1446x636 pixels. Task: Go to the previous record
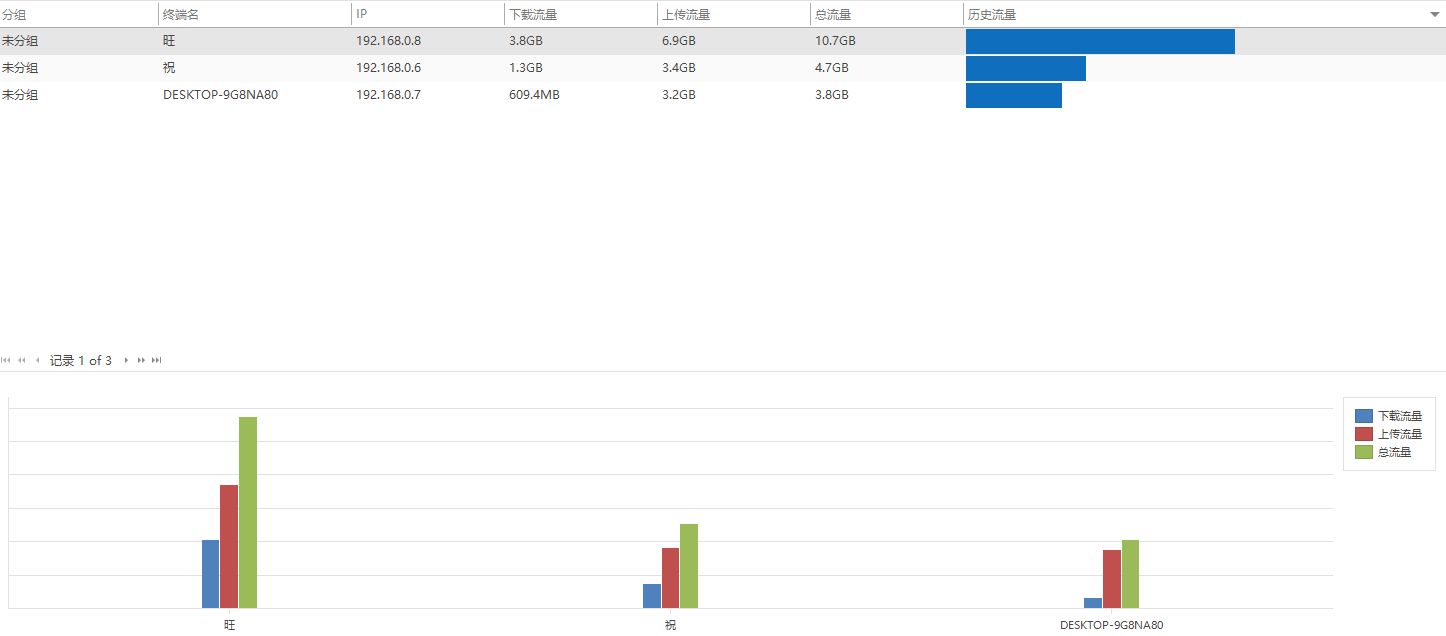pos(37,360)
